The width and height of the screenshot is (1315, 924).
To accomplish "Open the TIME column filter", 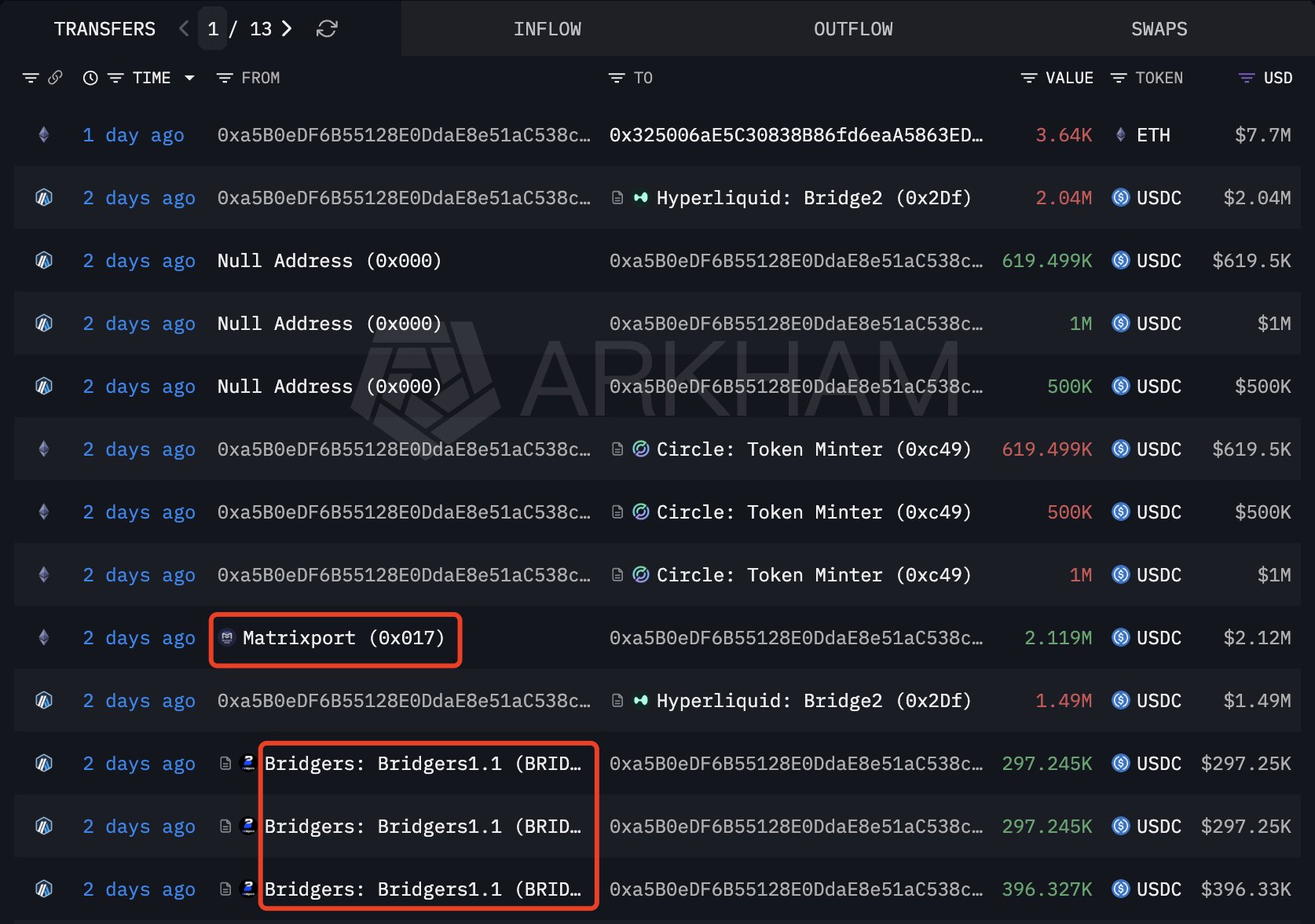I will (115, 78).
